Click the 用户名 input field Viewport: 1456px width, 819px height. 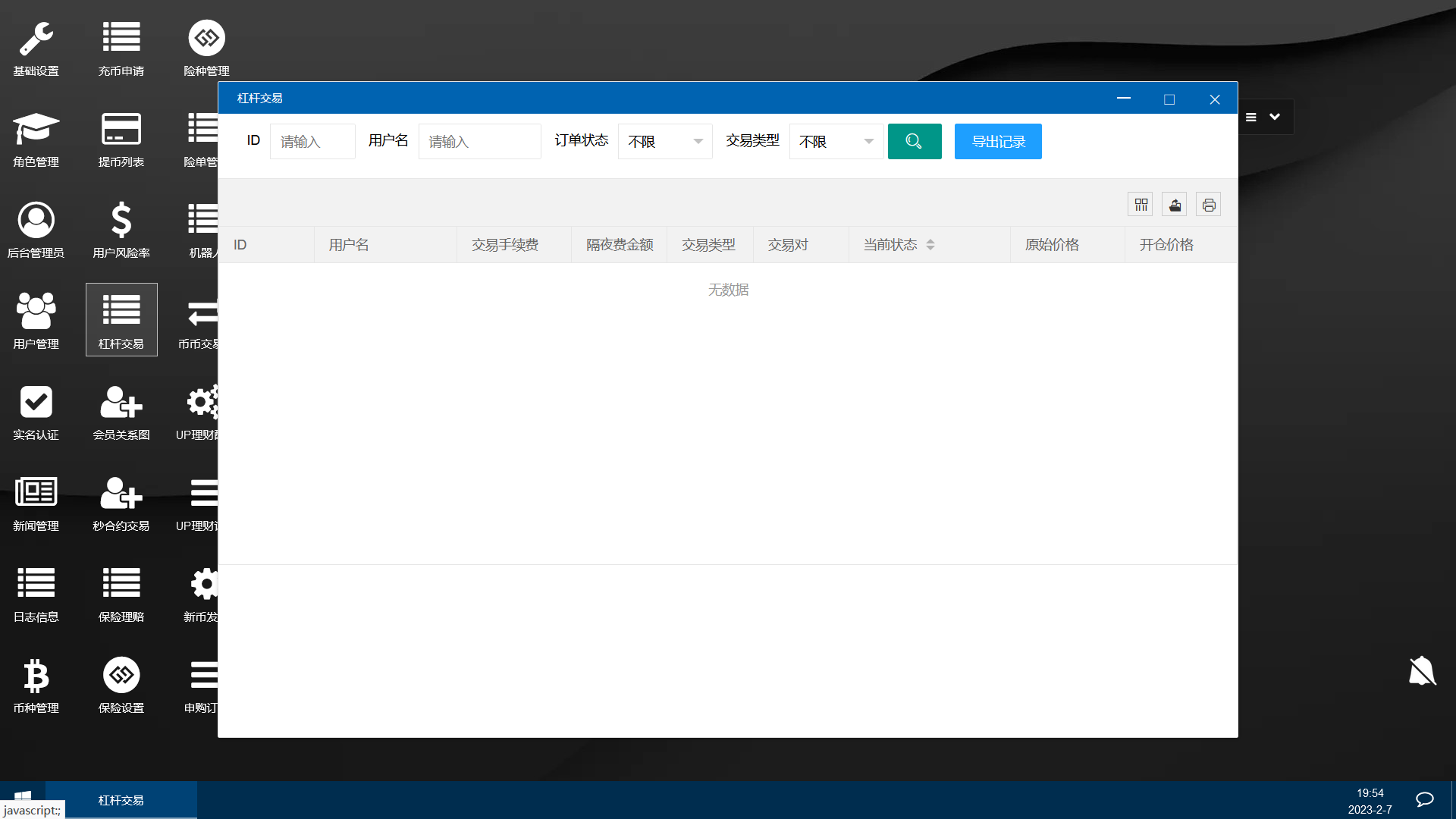479,142
